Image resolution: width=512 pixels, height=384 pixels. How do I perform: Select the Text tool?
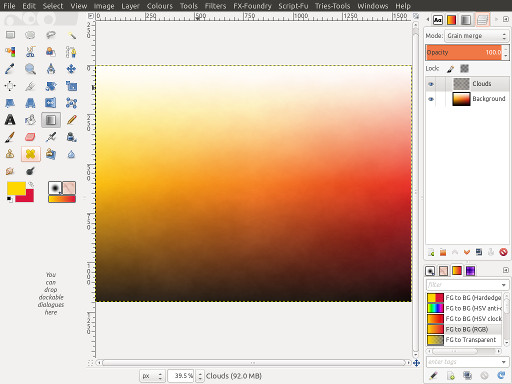click(x=10, y=120)
